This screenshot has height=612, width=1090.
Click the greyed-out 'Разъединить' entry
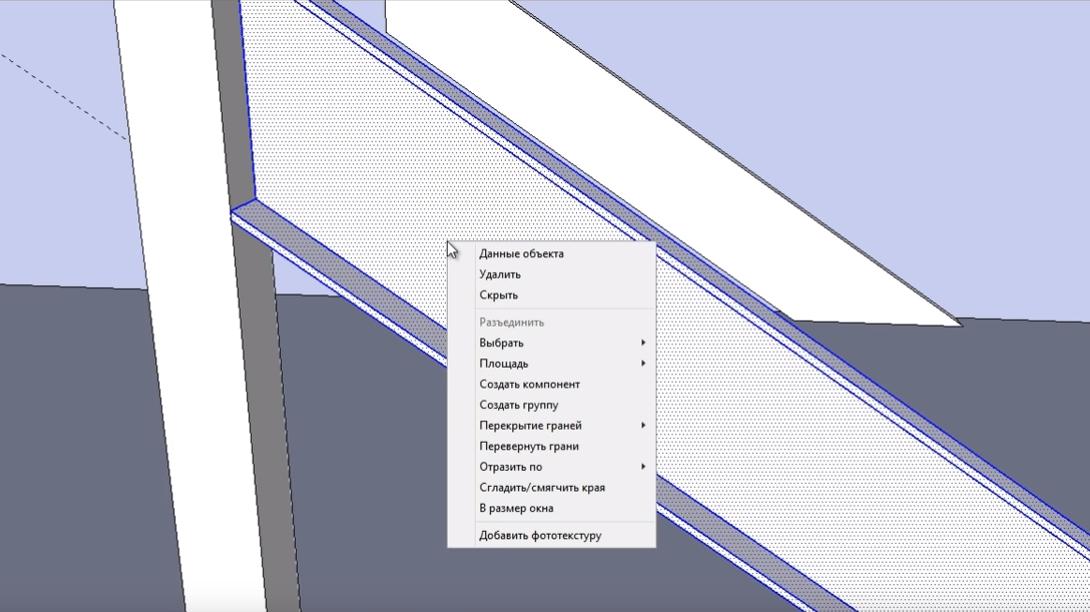point(512,322)
